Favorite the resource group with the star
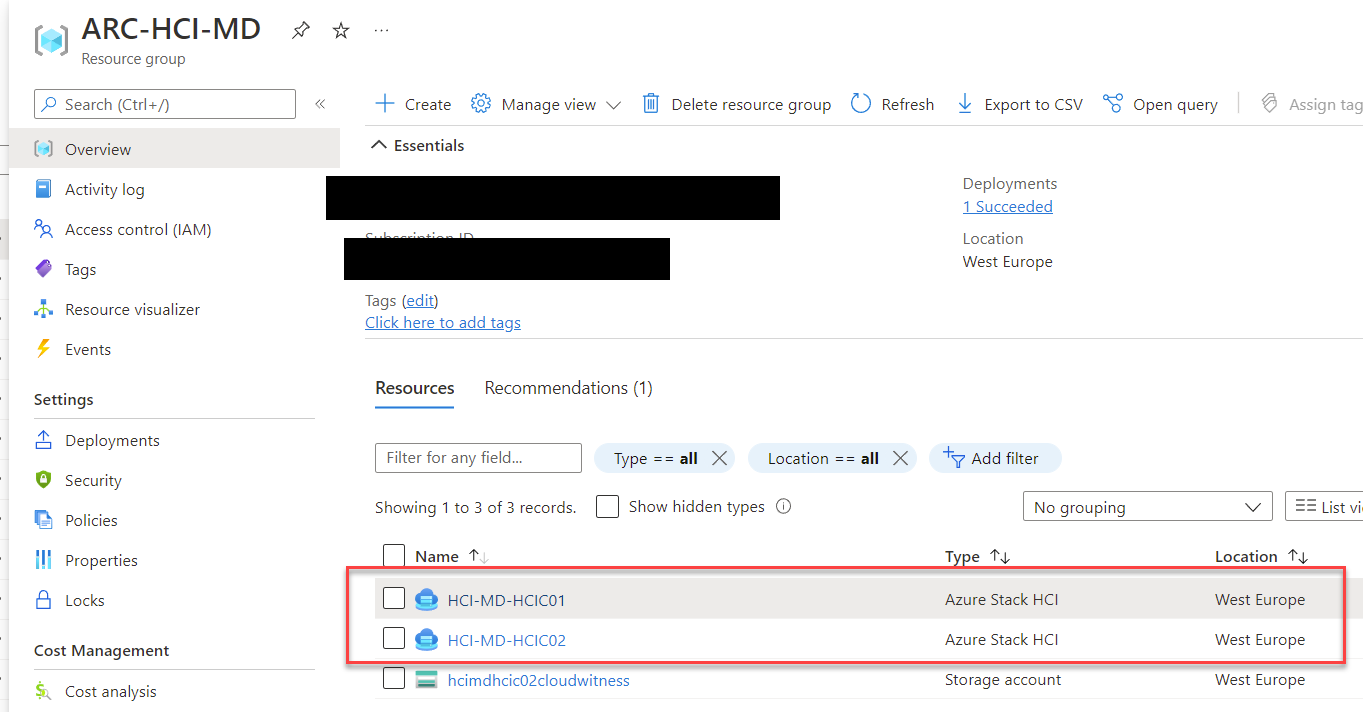 click(341, 31)
